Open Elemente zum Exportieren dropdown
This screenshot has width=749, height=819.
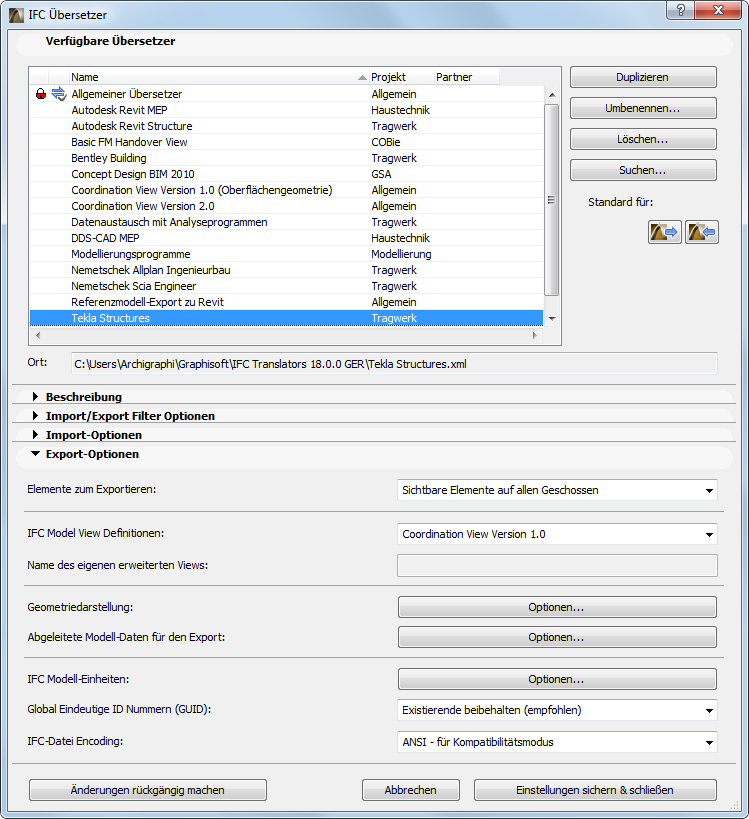tap(557, 490)
